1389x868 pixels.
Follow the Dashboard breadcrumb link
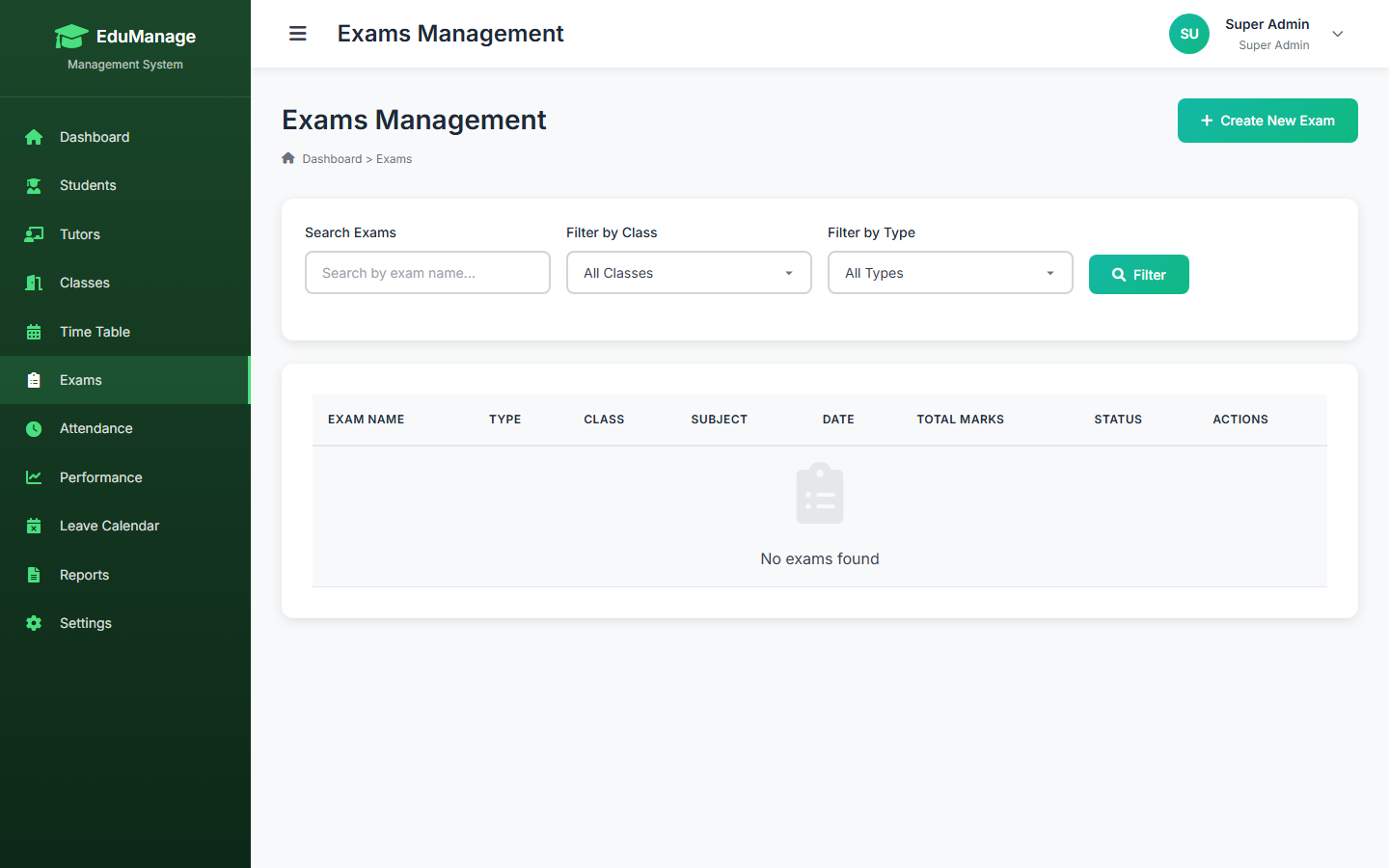click(x=332, y=159)
